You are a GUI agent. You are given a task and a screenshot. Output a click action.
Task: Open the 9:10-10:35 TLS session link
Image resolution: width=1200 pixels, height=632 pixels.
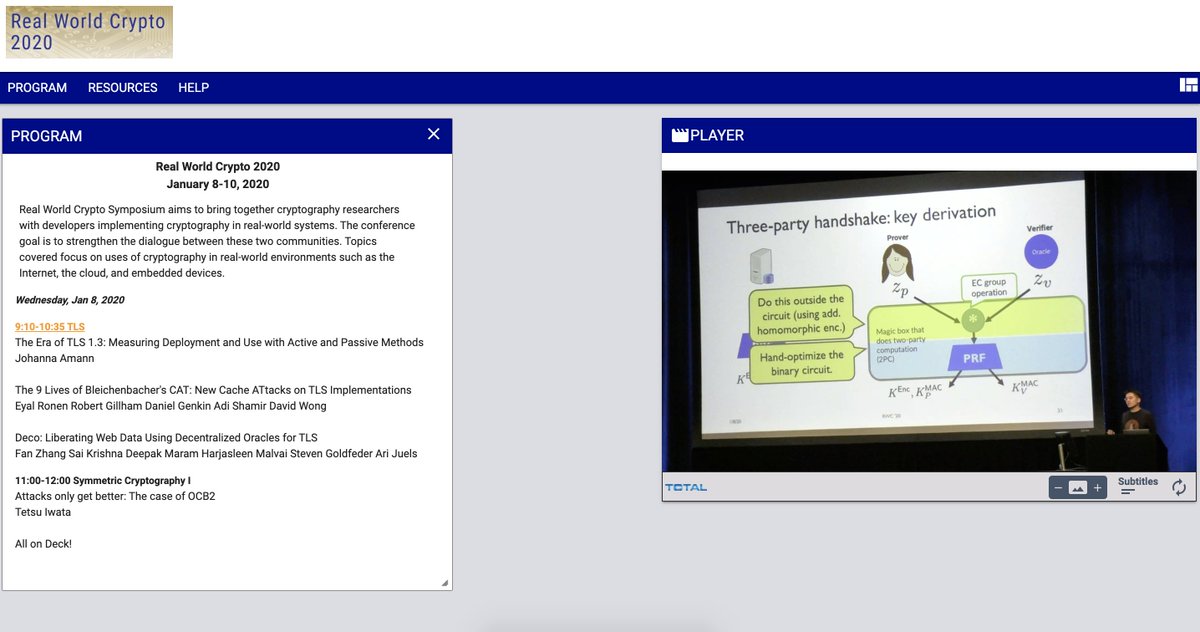[x=50, y=327]
